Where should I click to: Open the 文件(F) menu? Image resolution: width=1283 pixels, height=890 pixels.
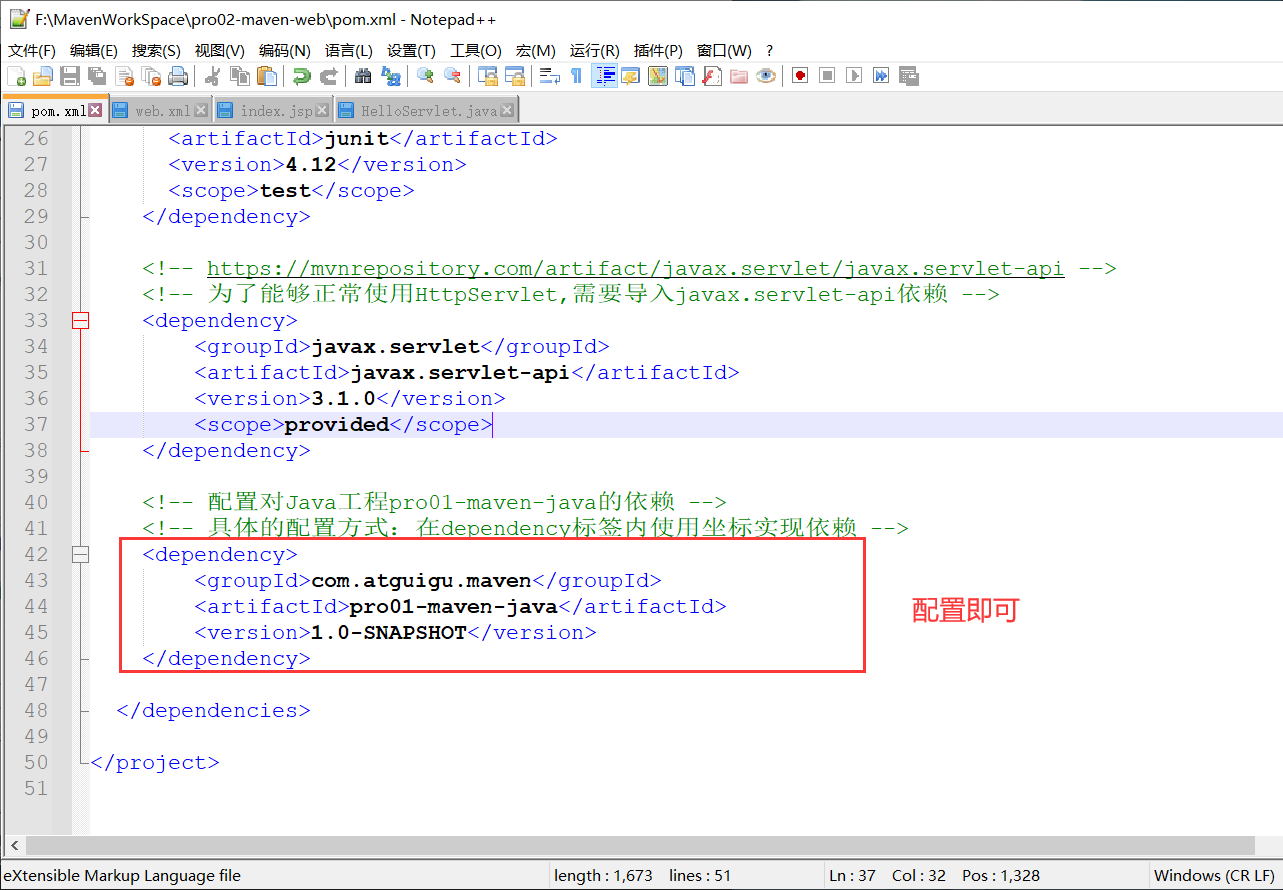pyautogui.click(x=32, y=50)
